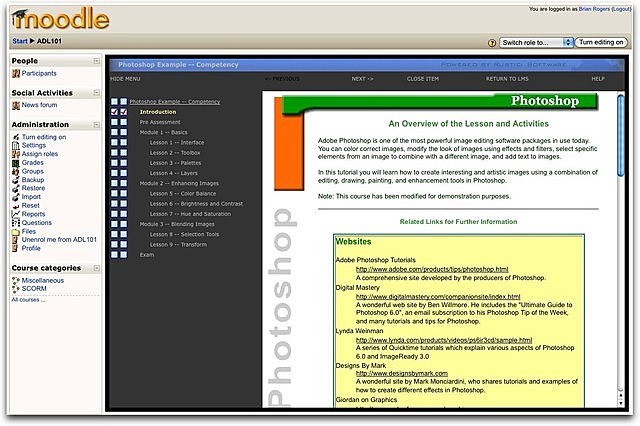Toggle first checkbox beside Module 2 -- Enhancing Images
This screenshot has width=640, height=426.
point(114,183)
